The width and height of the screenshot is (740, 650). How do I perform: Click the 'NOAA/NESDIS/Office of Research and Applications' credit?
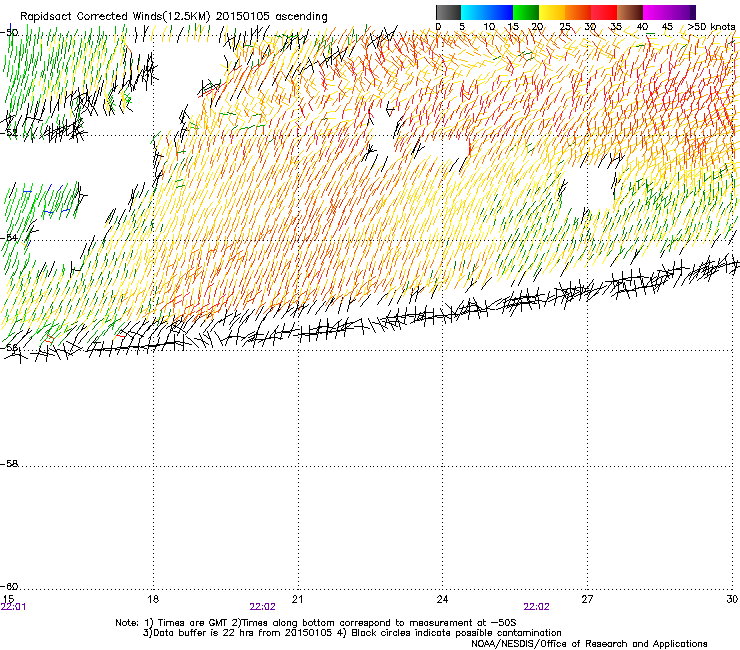click(589, 644)
